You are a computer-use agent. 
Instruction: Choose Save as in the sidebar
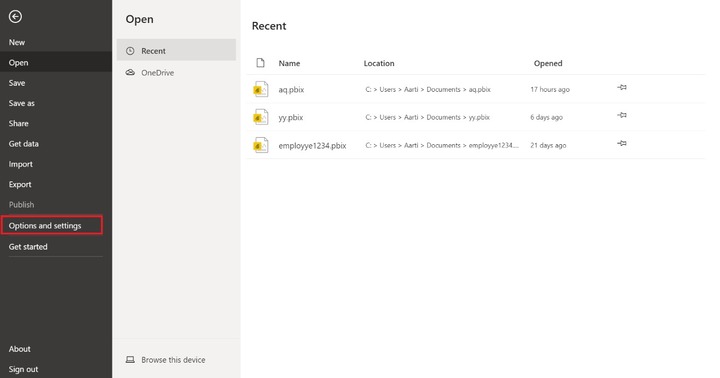tap(22, 103)
